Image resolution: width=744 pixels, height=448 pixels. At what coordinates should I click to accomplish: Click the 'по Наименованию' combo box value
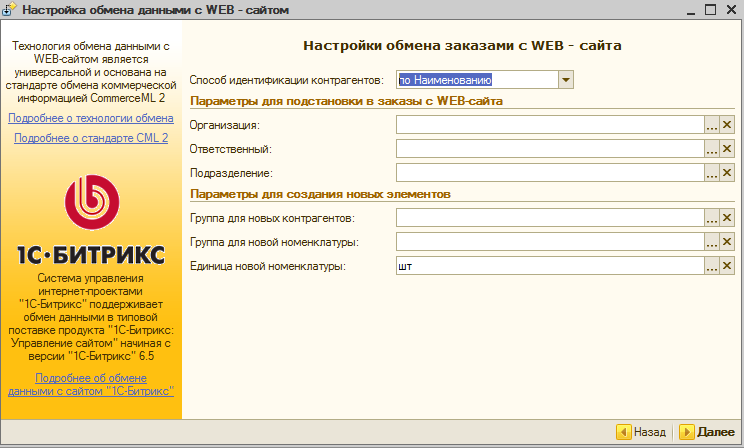click(x=477, y=80)
